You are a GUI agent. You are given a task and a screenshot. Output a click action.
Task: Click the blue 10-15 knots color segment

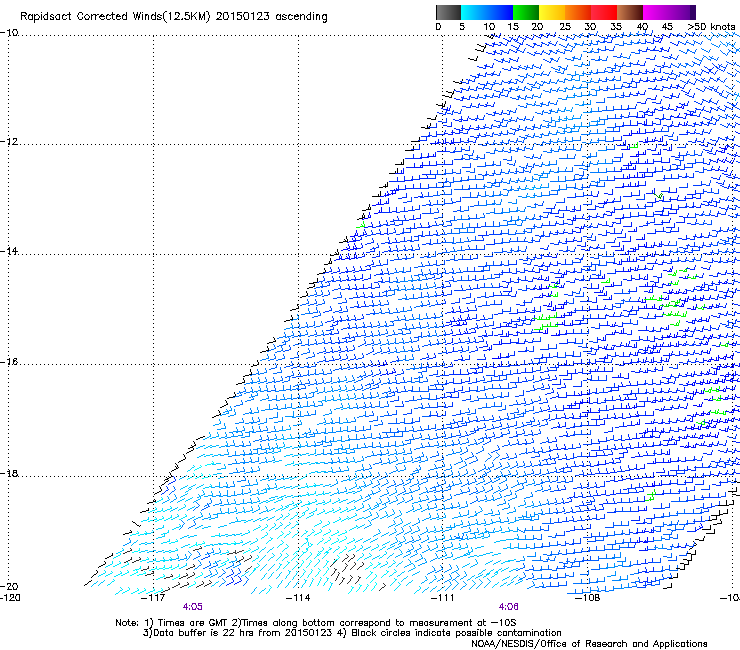500,12
